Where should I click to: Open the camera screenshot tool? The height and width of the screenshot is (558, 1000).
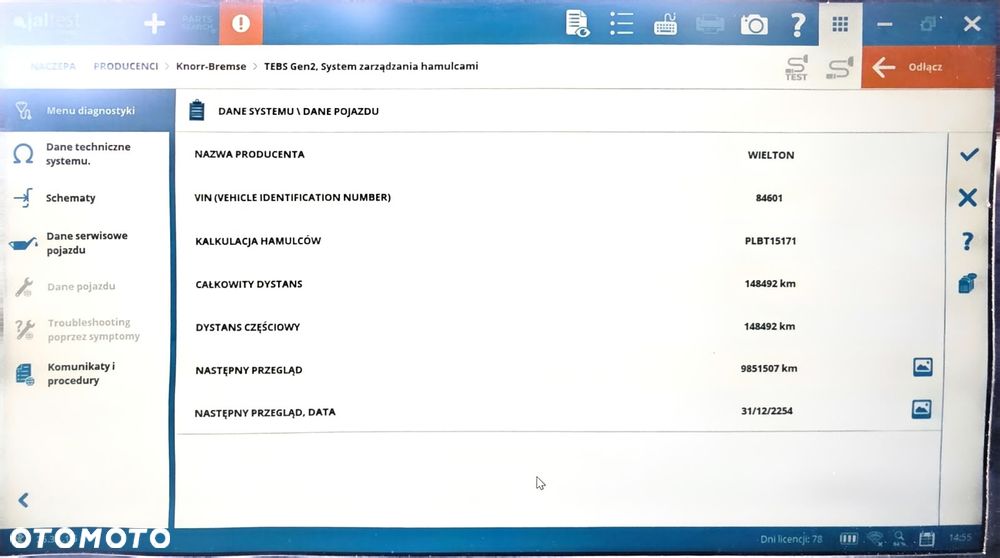(x=754, y=25)
